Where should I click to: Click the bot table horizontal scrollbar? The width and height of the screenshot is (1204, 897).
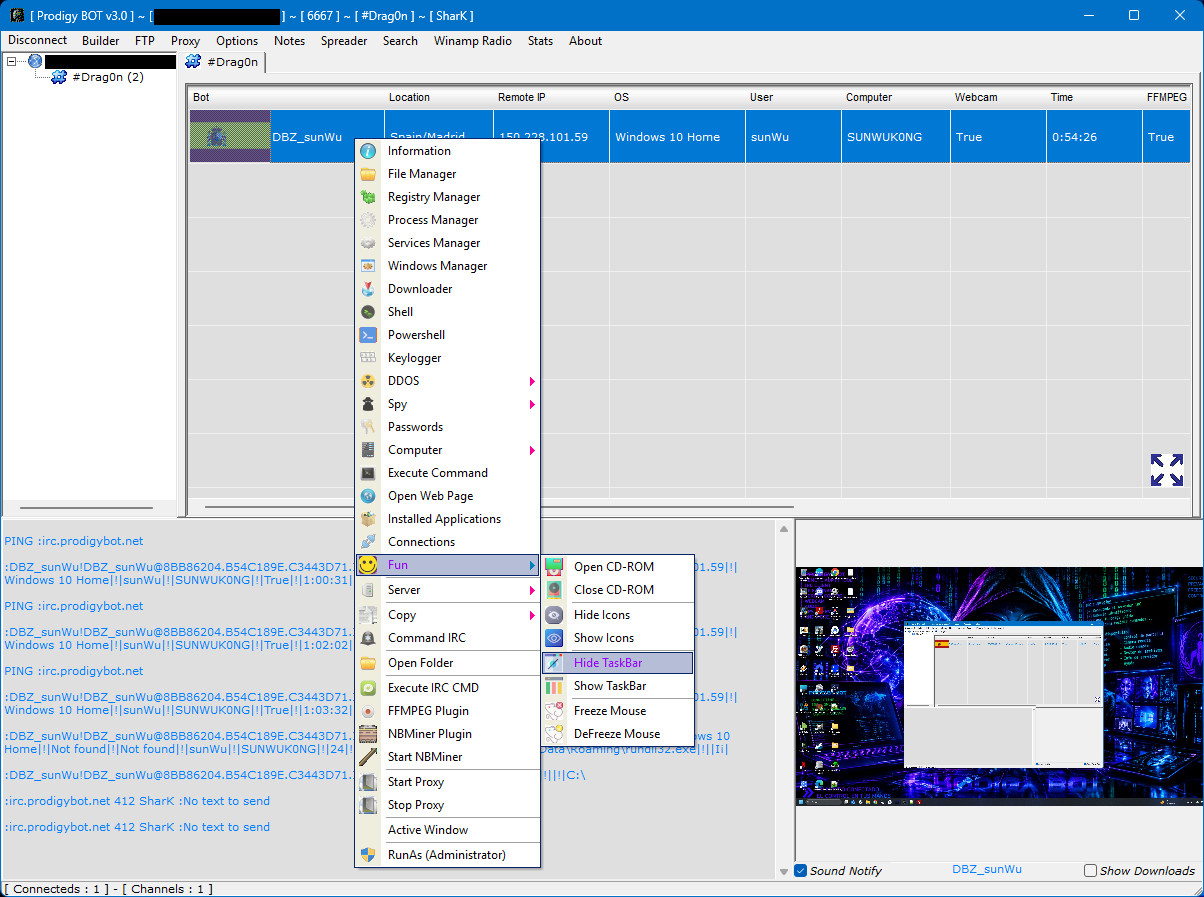[x=499, y=507]
